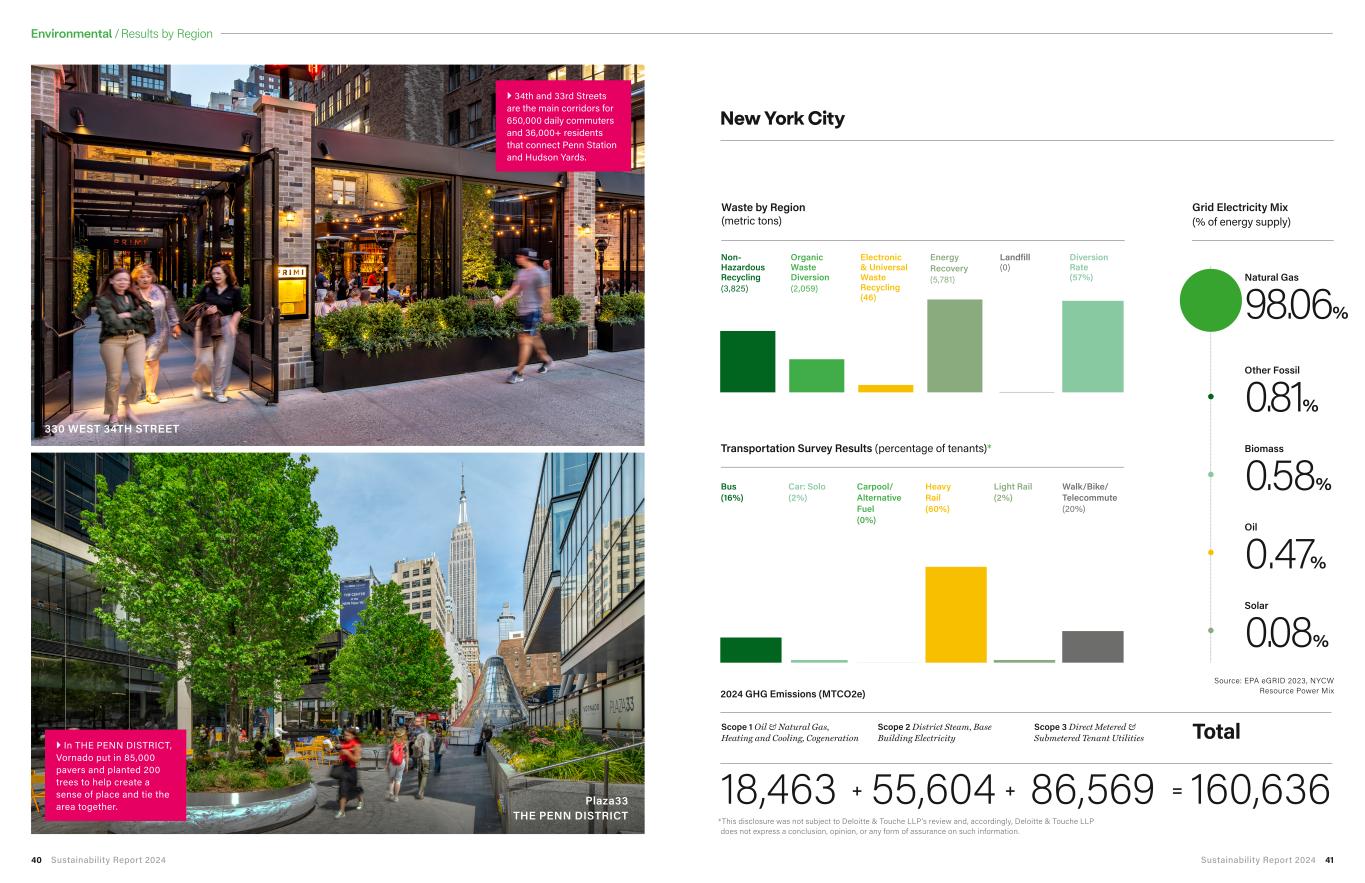This screenshot has height=883, width=1365.
Task: Click the Environmental section header link
Action: pyautogui.click(x=71, y=34)
